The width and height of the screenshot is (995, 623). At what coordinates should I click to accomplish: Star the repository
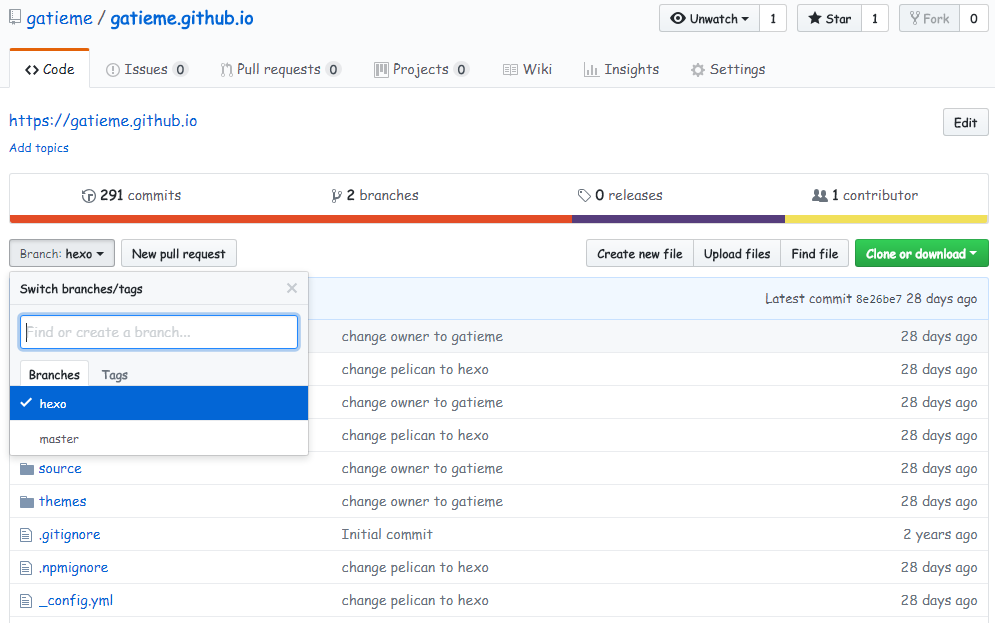[x=829, y=18]
